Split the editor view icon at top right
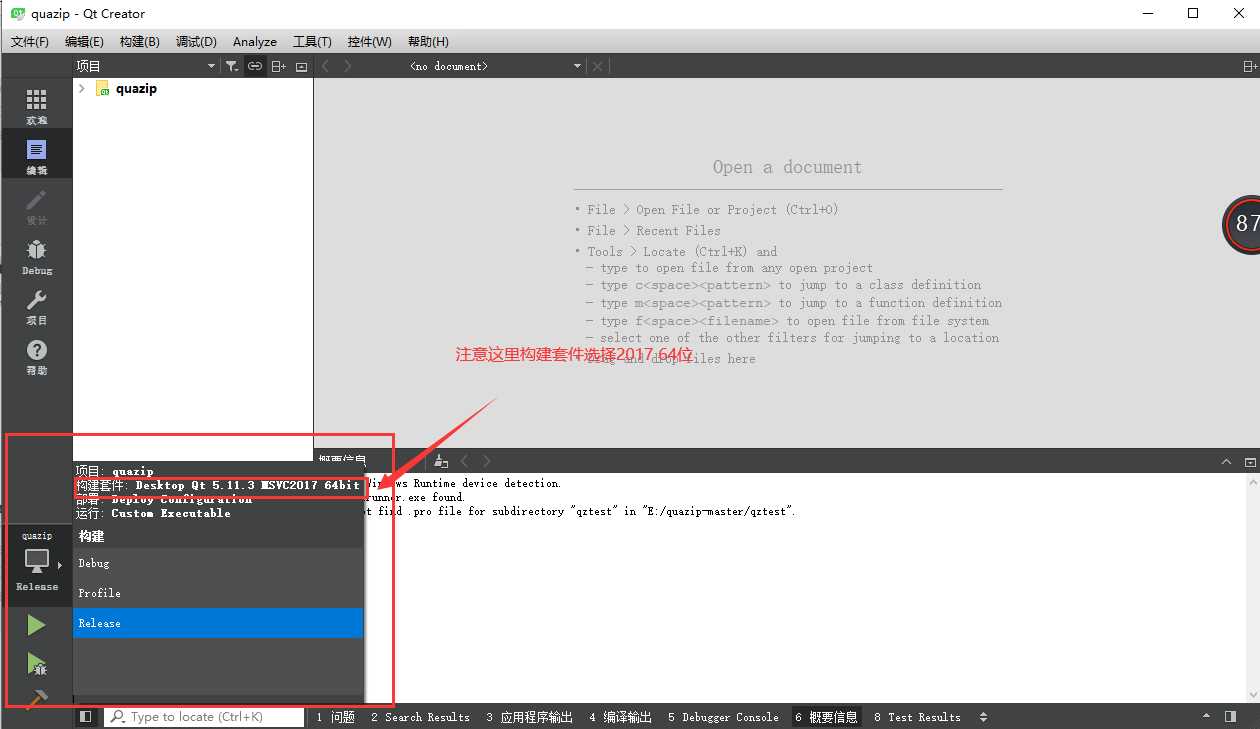The height and width of the screenshot is (729, 1260). (1249, 66)
